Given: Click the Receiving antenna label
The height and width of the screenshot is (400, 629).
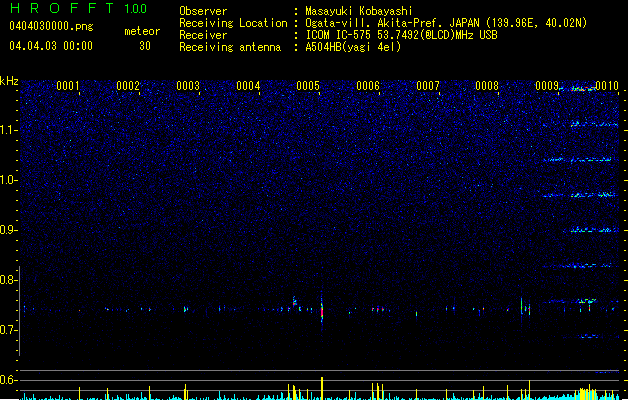Looking at the screenshot, I should [230, 47].
